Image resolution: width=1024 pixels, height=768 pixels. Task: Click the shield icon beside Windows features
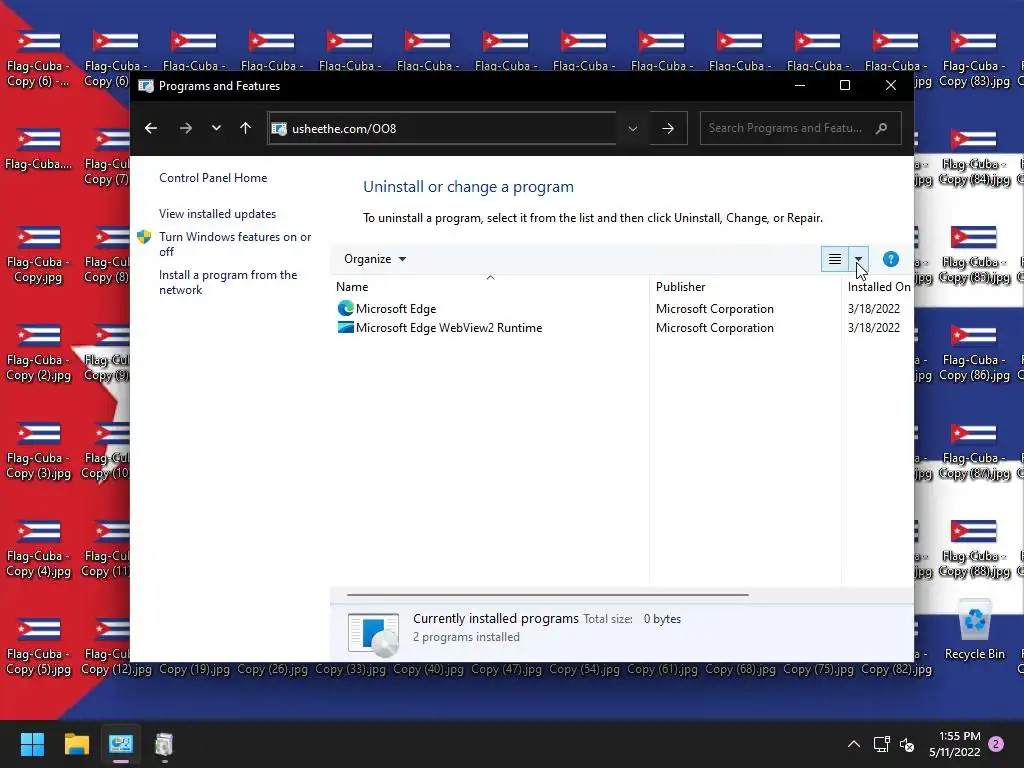144,237
